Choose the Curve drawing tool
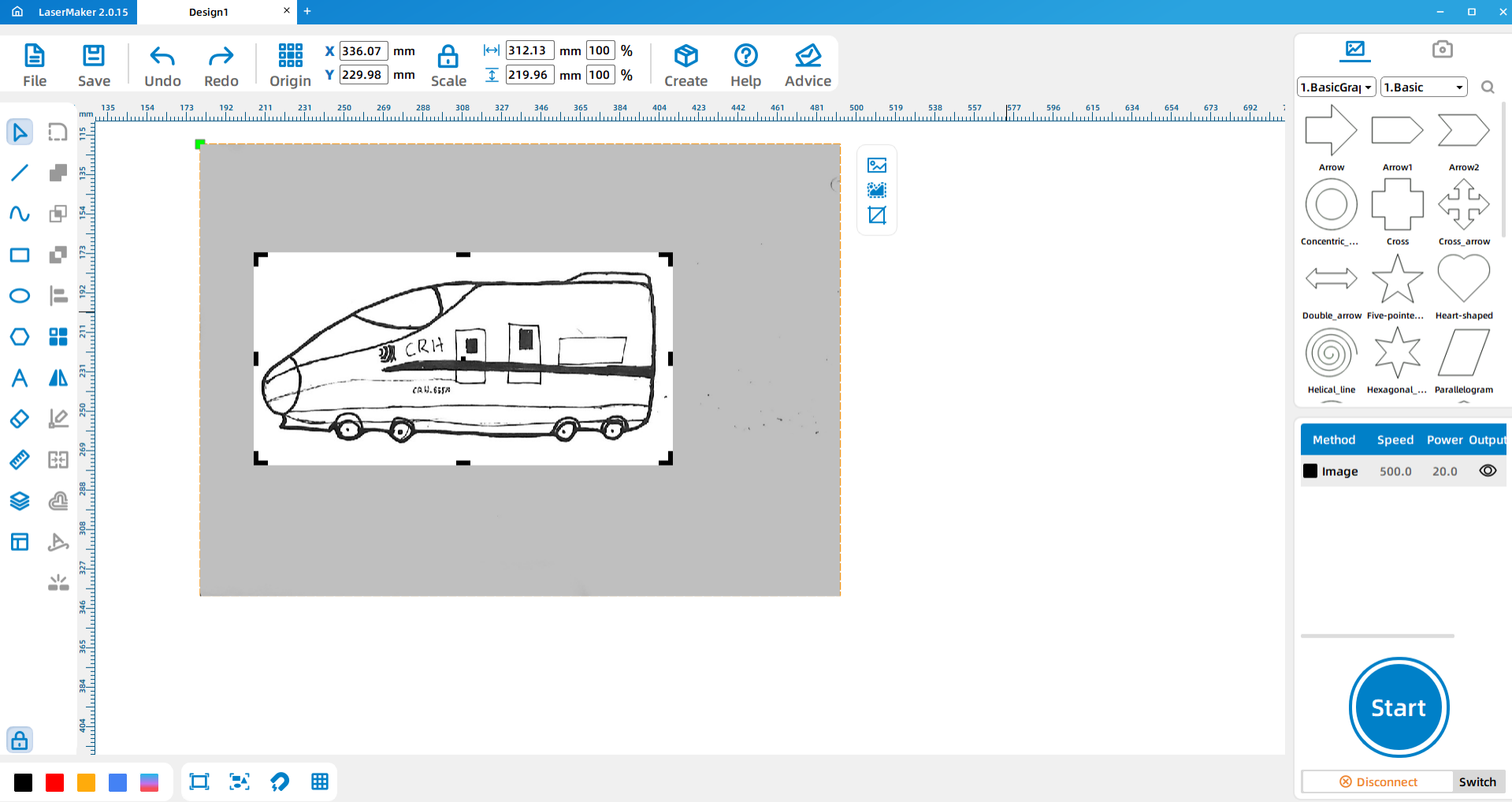1512x802 pixels. click(20, 213)
